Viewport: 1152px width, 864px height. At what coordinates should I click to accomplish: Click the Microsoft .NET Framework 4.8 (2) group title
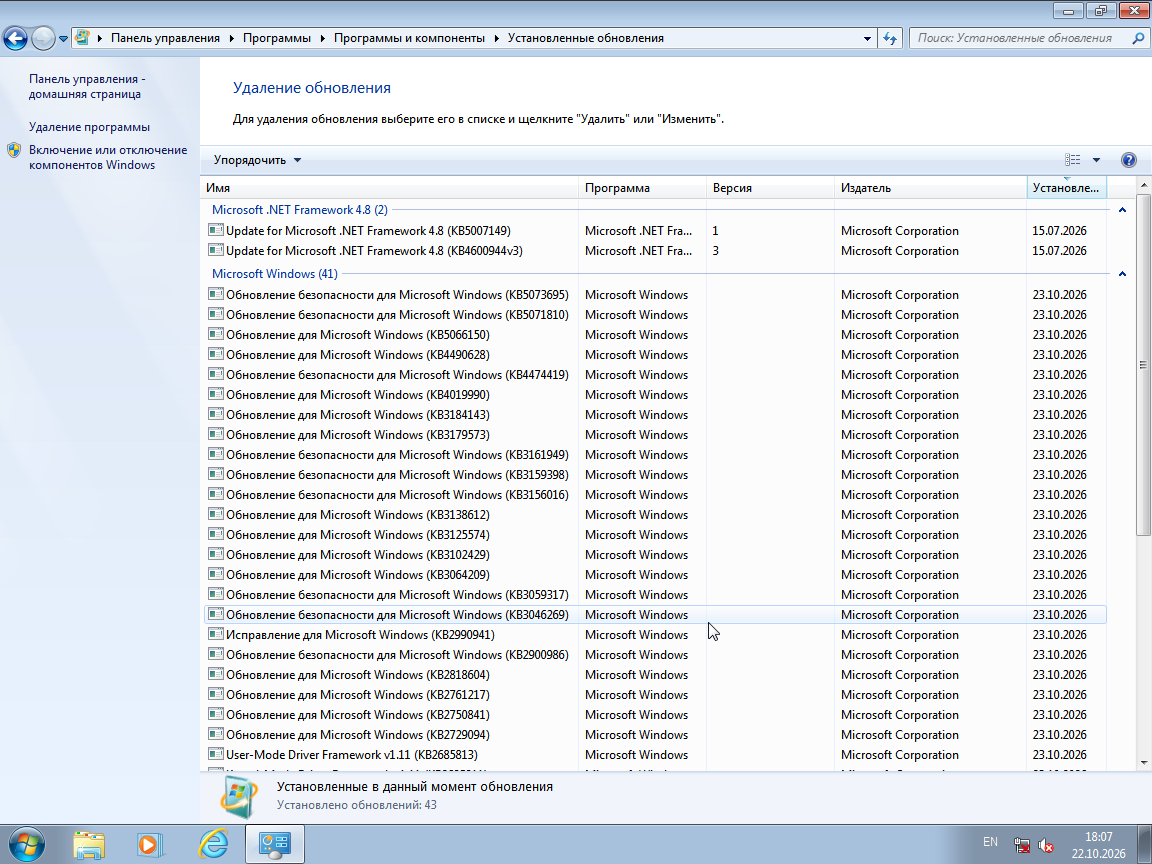coord(300,210)
